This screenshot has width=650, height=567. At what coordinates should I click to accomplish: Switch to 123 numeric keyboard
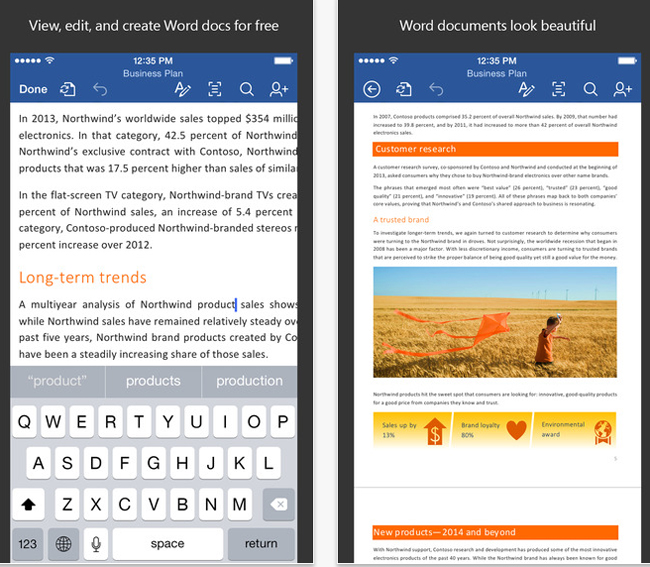pyautogui.click(x=28, y=544)
